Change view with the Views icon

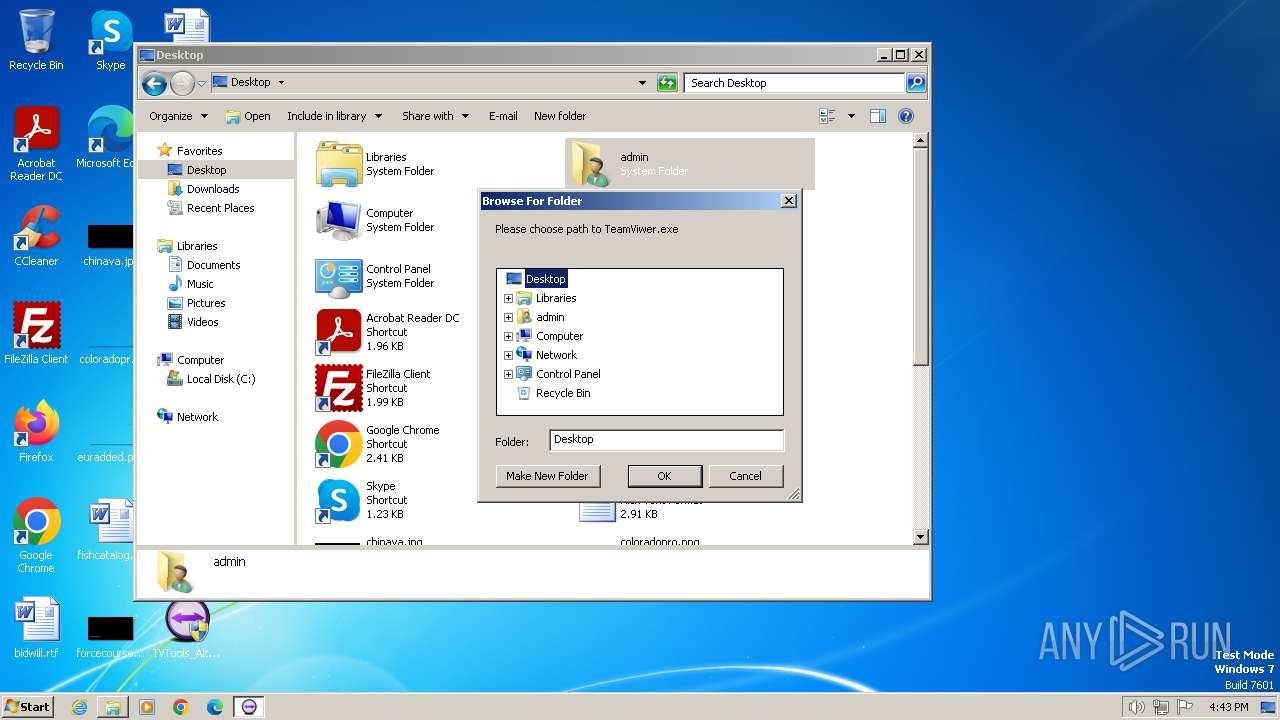[x=827, y=116]
